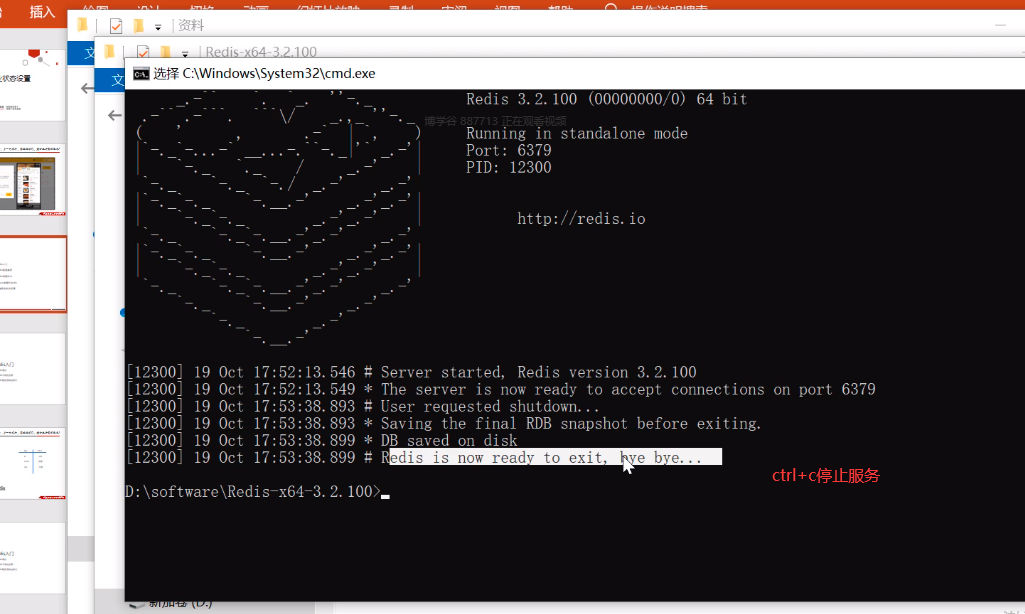Click the 'Port: 6379' line
The image size is (1025, 614).
(x=509, y=150)
